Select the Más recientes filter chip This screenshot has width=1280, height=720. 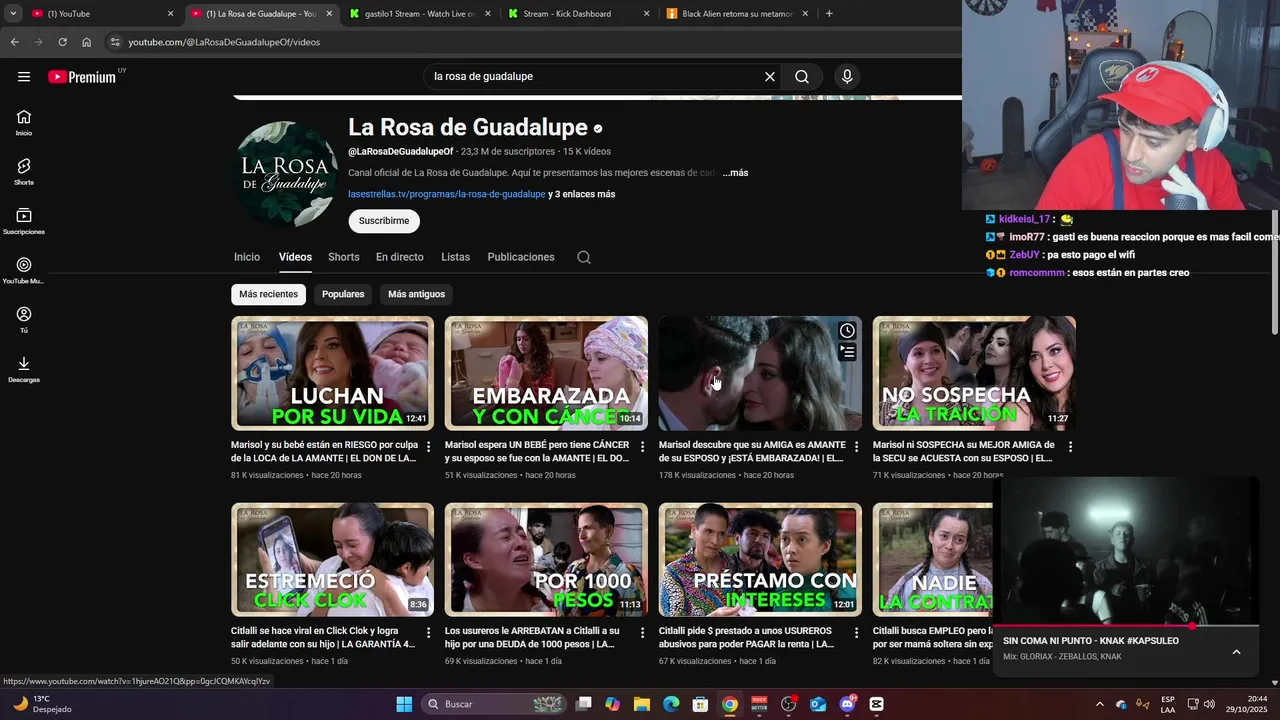tap(268, 294)
